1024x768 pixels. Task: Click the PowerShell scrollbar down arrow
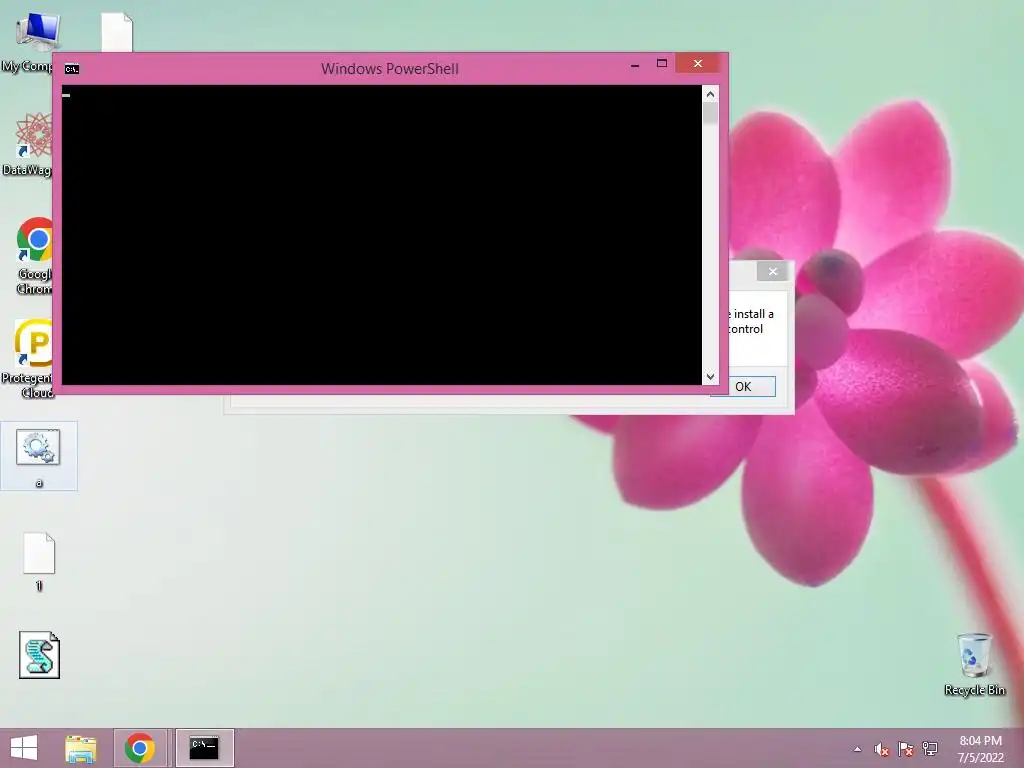click(x=711, y=377)
